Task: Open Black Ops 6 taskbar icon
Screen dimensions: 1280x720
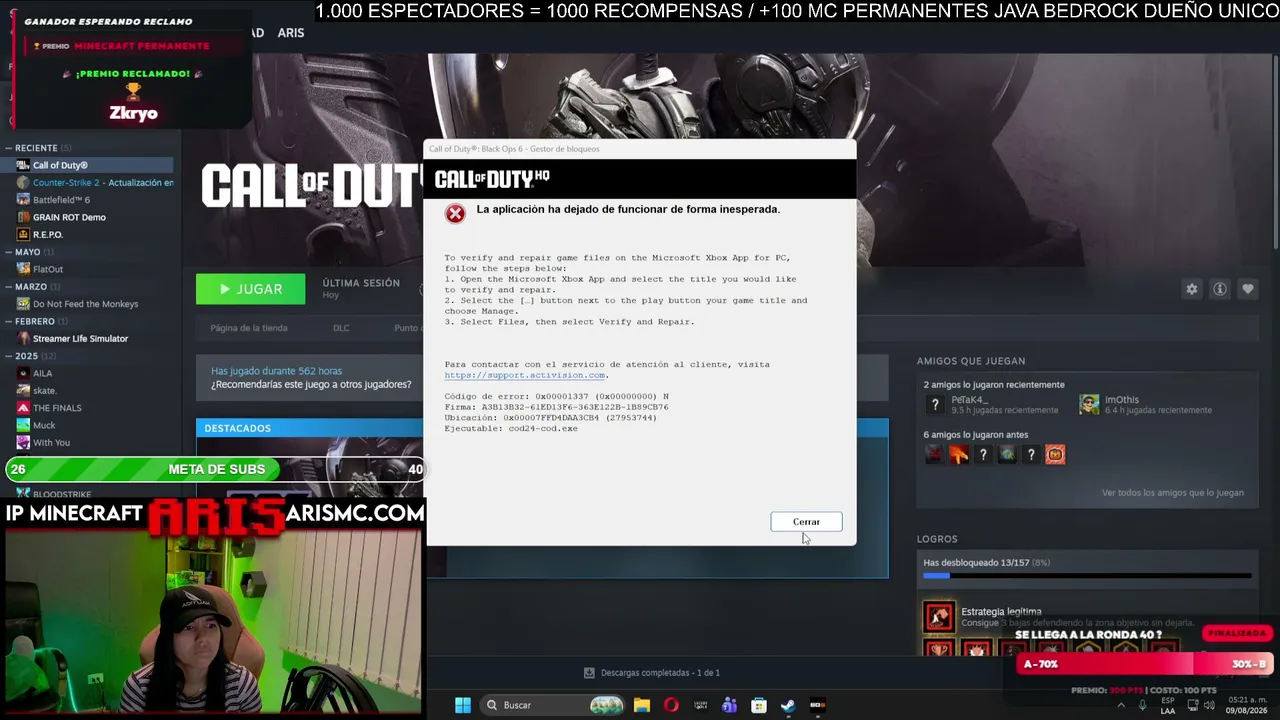Action: click(x=817, y=705)
